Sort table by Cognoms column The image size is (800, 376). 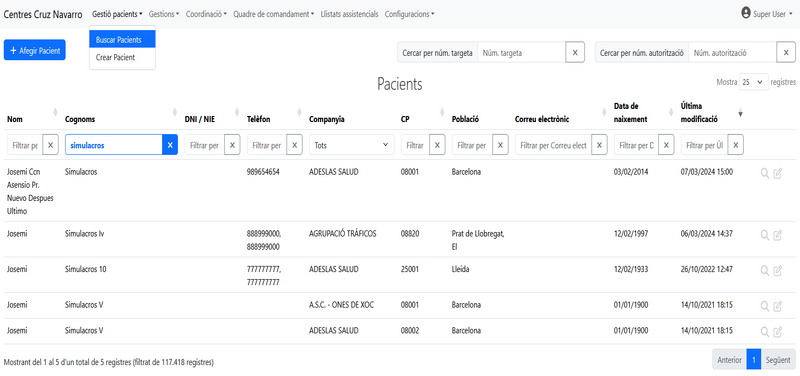[174, 113]
